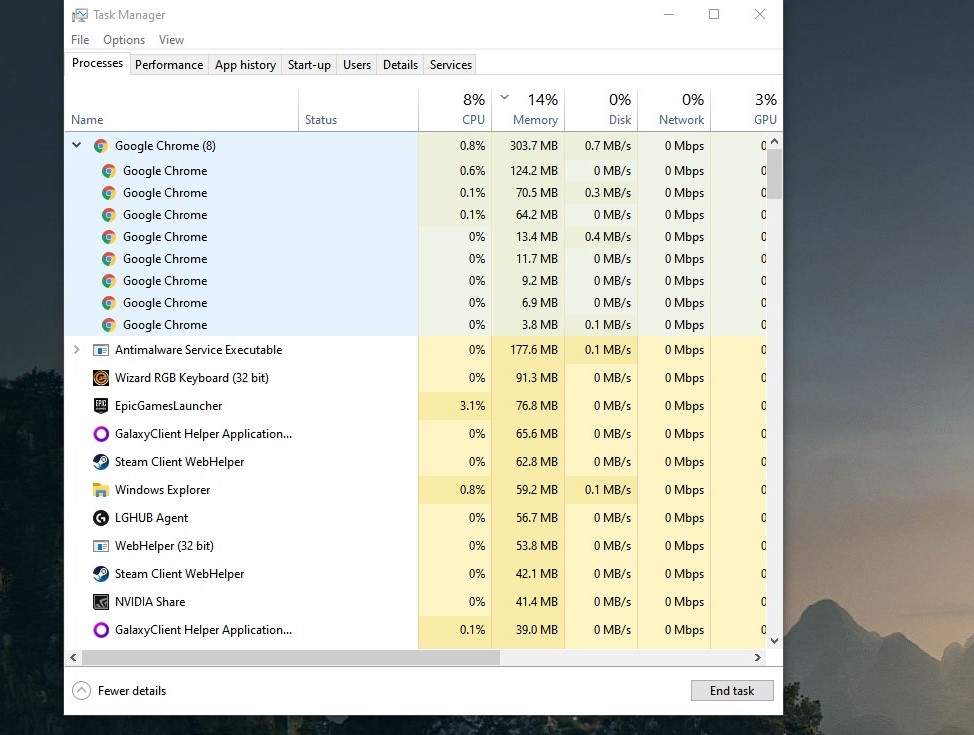Click the Google Chrome (8) group icon
Screen dimensions: 974x735
[101, 146]
